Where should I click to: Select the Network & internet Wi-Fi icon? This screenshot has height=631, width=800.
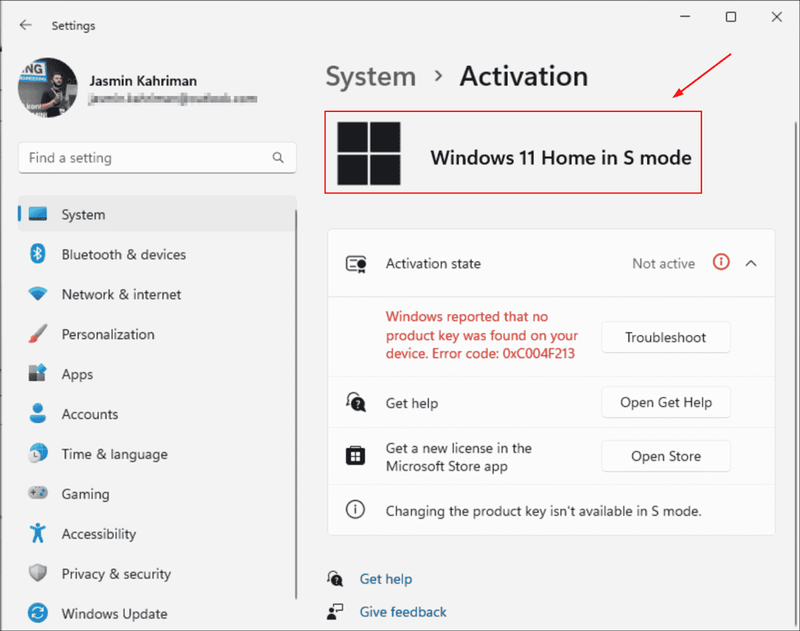click(x=36, y=294)
